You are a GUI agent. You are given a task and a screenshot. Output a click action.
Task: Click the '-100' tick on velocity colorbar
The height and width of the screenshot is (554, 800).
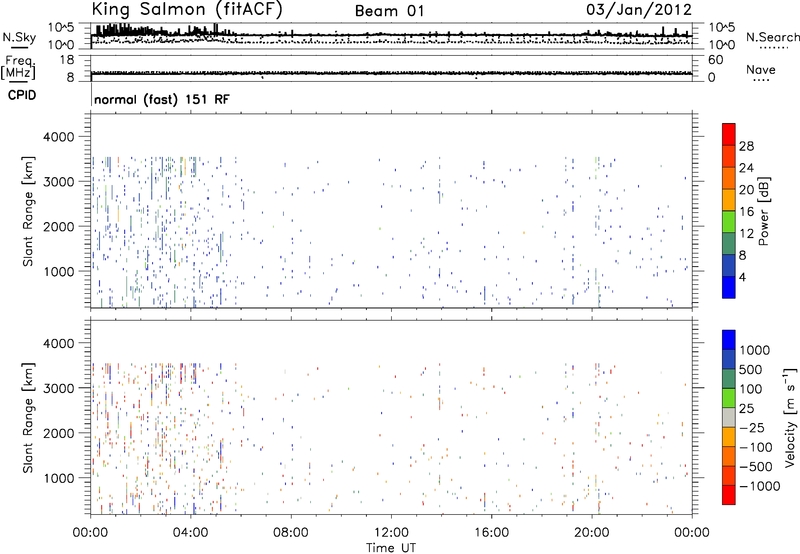point(756,447)
